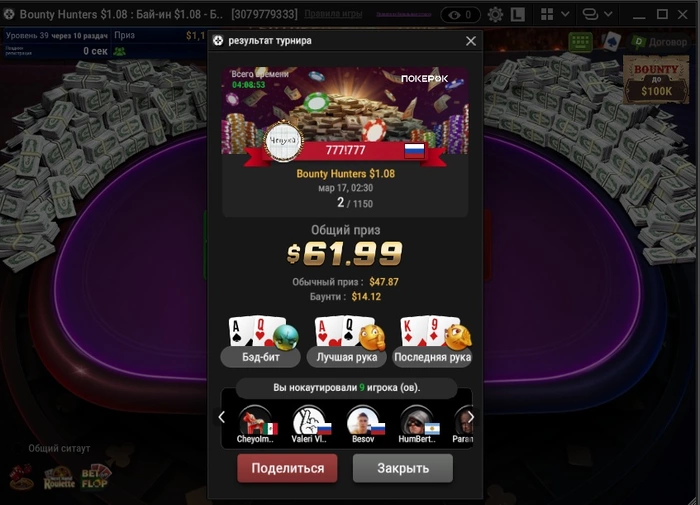The width and height of the screenshot is (700, 505).
Task: Expand the table grid layout dropdown
Action: (x=555, y=14)
